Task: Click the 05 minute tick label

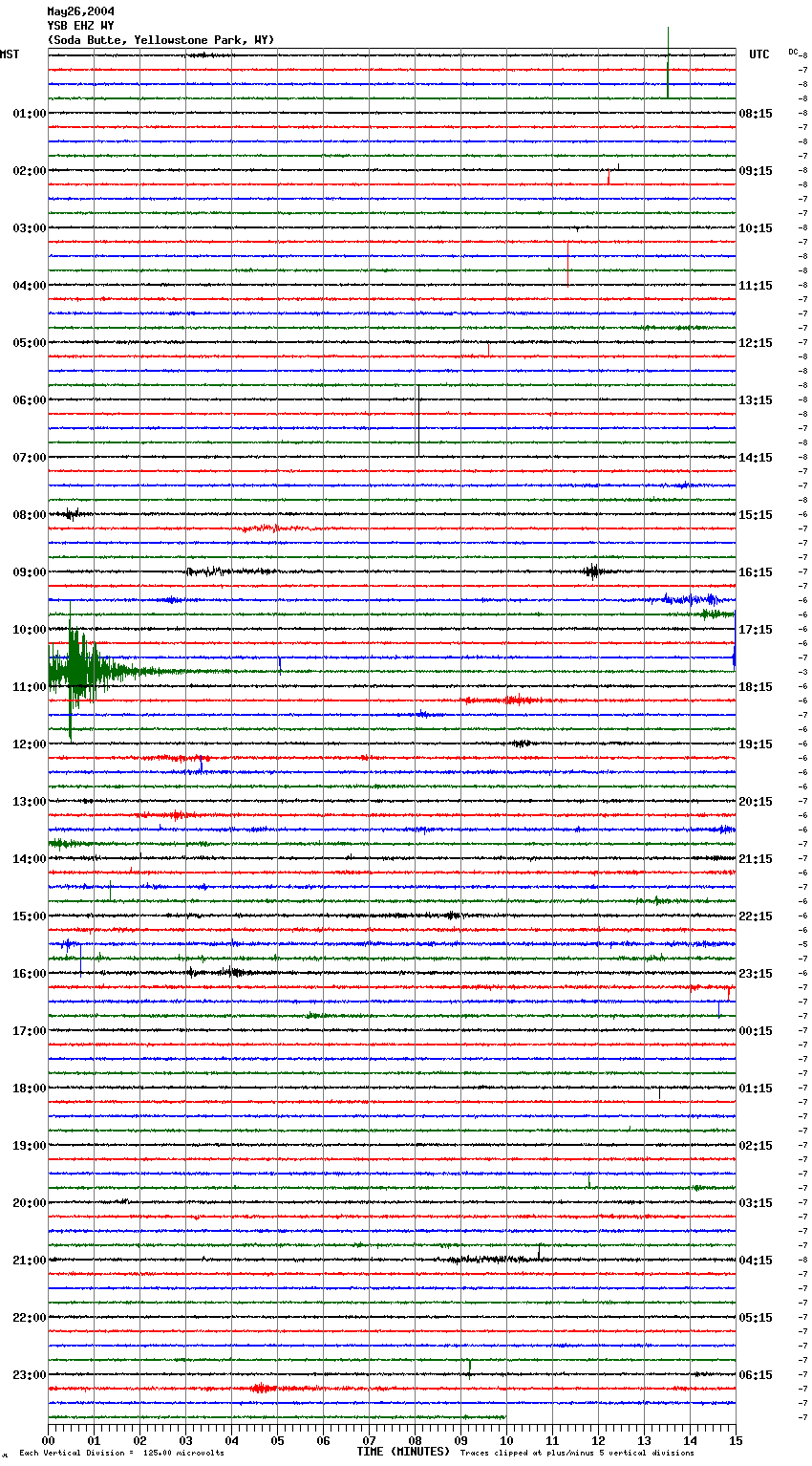Action: (277, 1440)
